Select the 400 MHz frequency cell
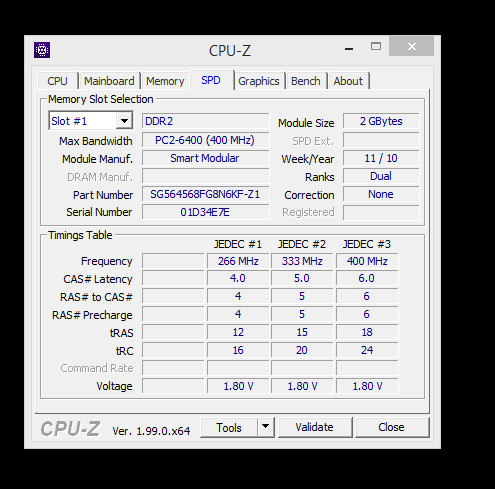 coord(367,261)
